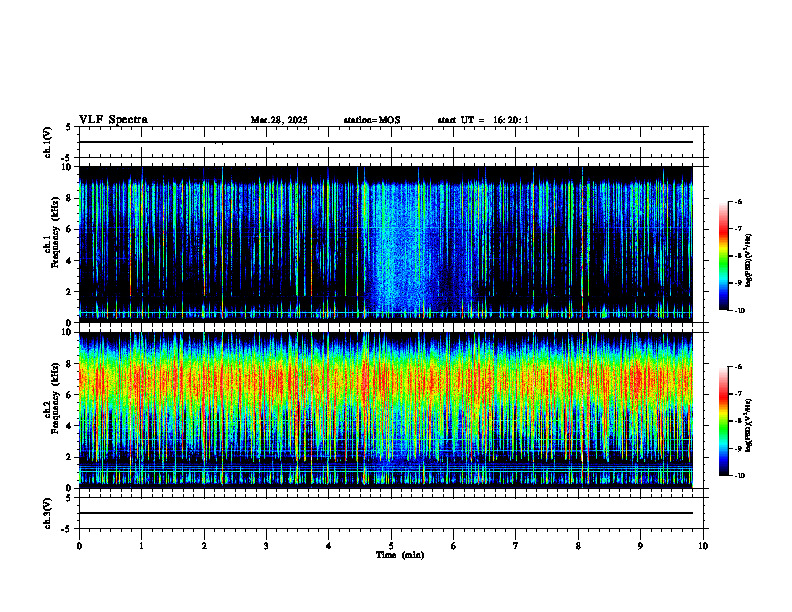Click the ch.3 voltage waveform trace line

pos(385,513)
